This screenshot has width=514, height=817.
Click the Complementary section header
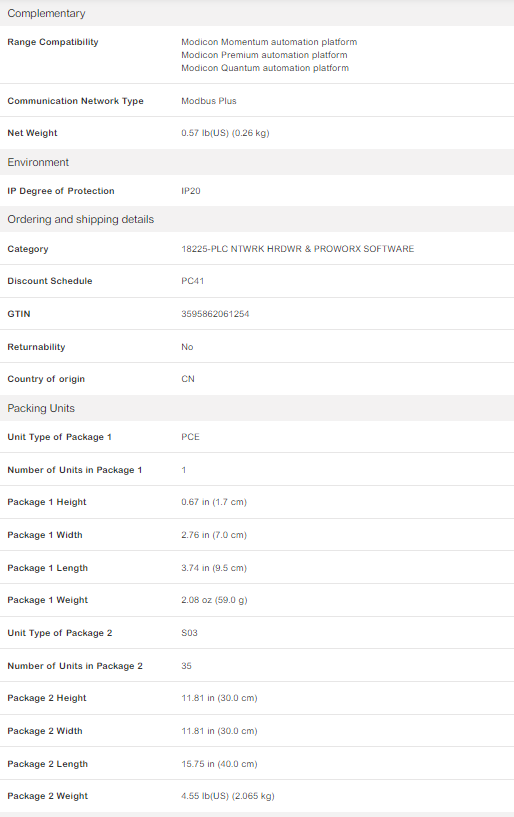(46, 14)
